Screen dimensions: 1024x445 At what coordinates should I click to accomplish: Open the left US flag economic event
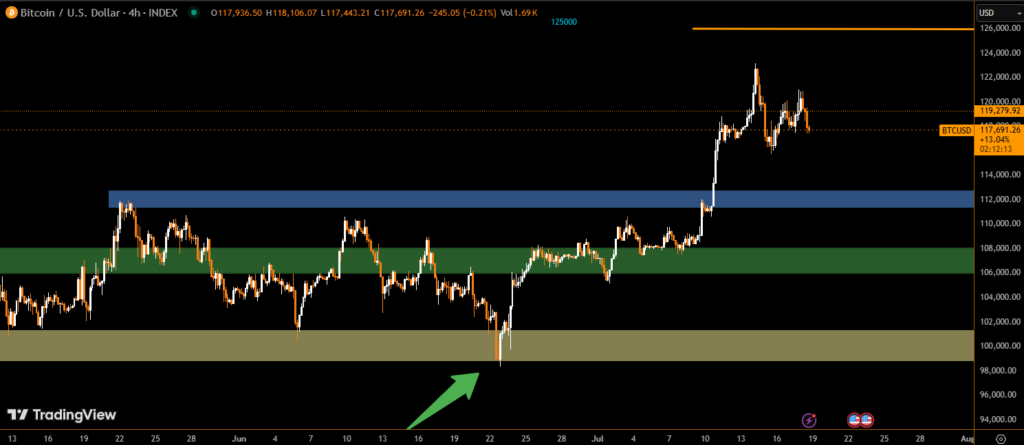(855, 420)
